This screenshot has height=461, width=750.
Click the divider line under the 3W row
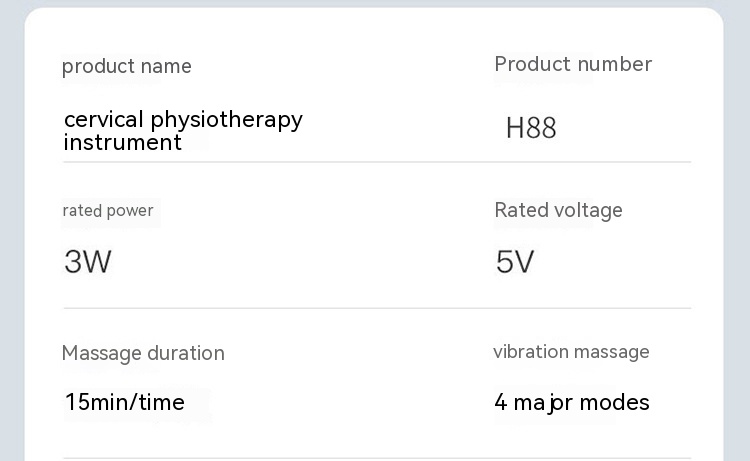coord(377,308)
